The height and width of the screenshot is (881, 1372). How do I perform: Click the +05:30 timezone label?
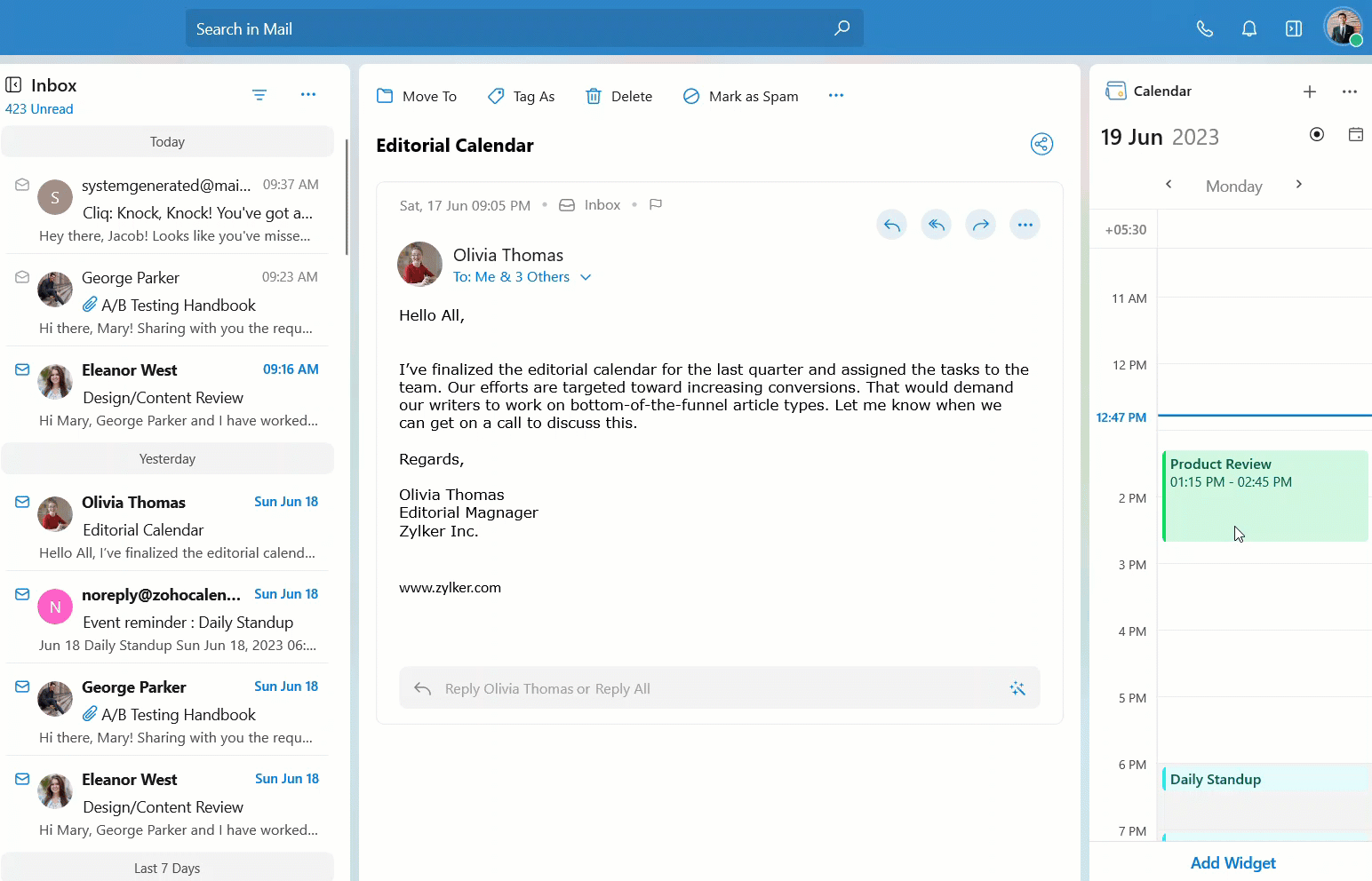(x=1125, y=229)
